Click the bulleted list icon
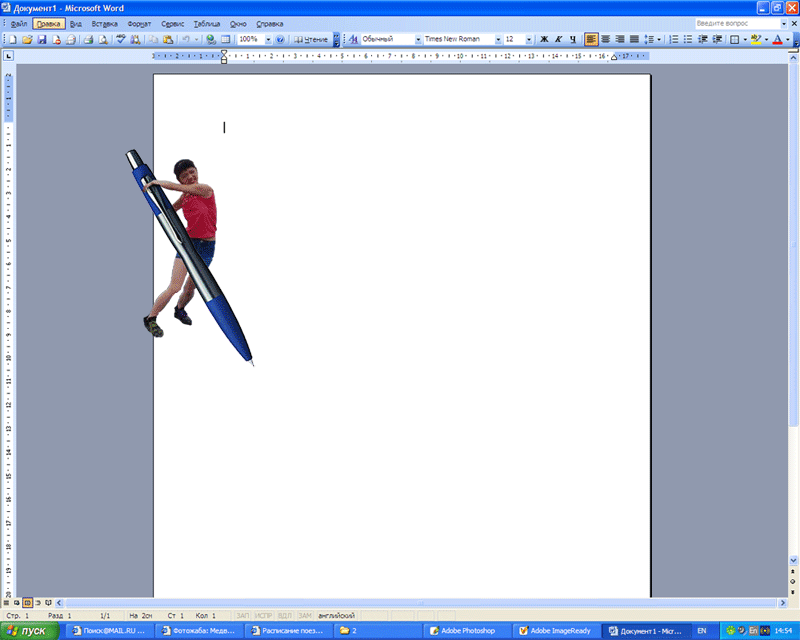Viewport: 800px width, 640px height. pos(688,39)
